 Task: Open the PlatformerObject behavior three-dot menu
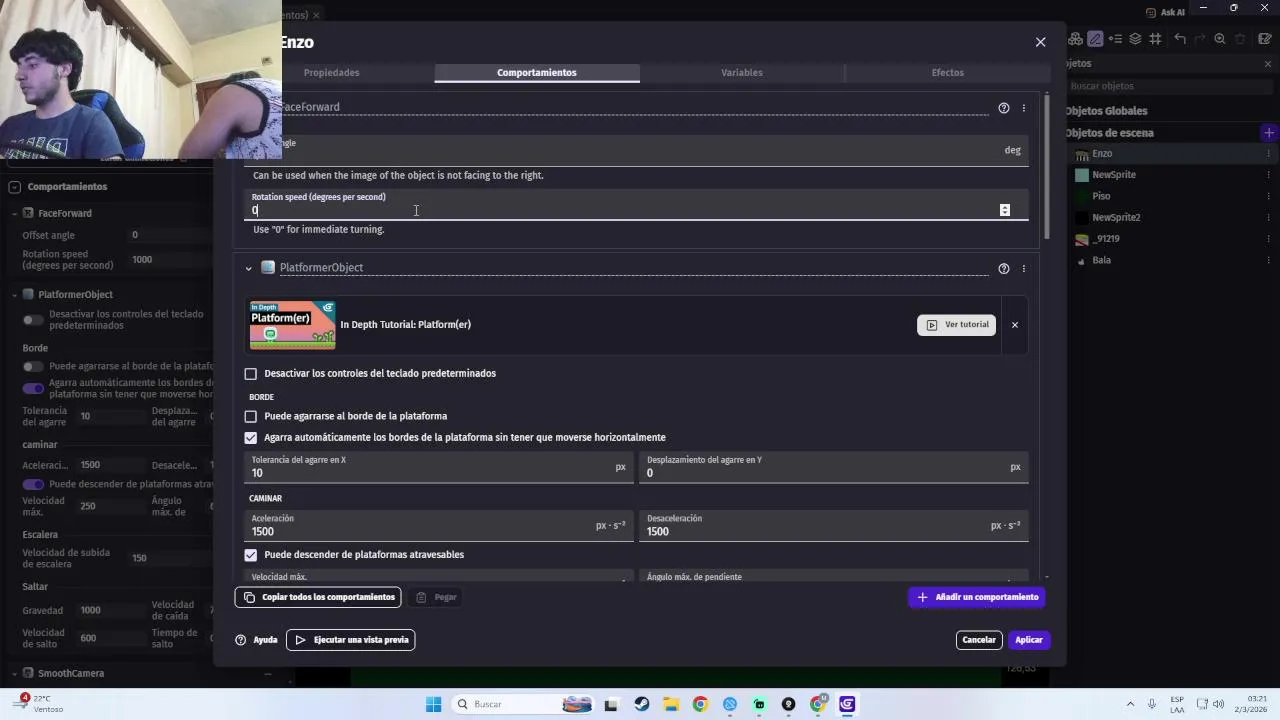[x=1023, y=268]
